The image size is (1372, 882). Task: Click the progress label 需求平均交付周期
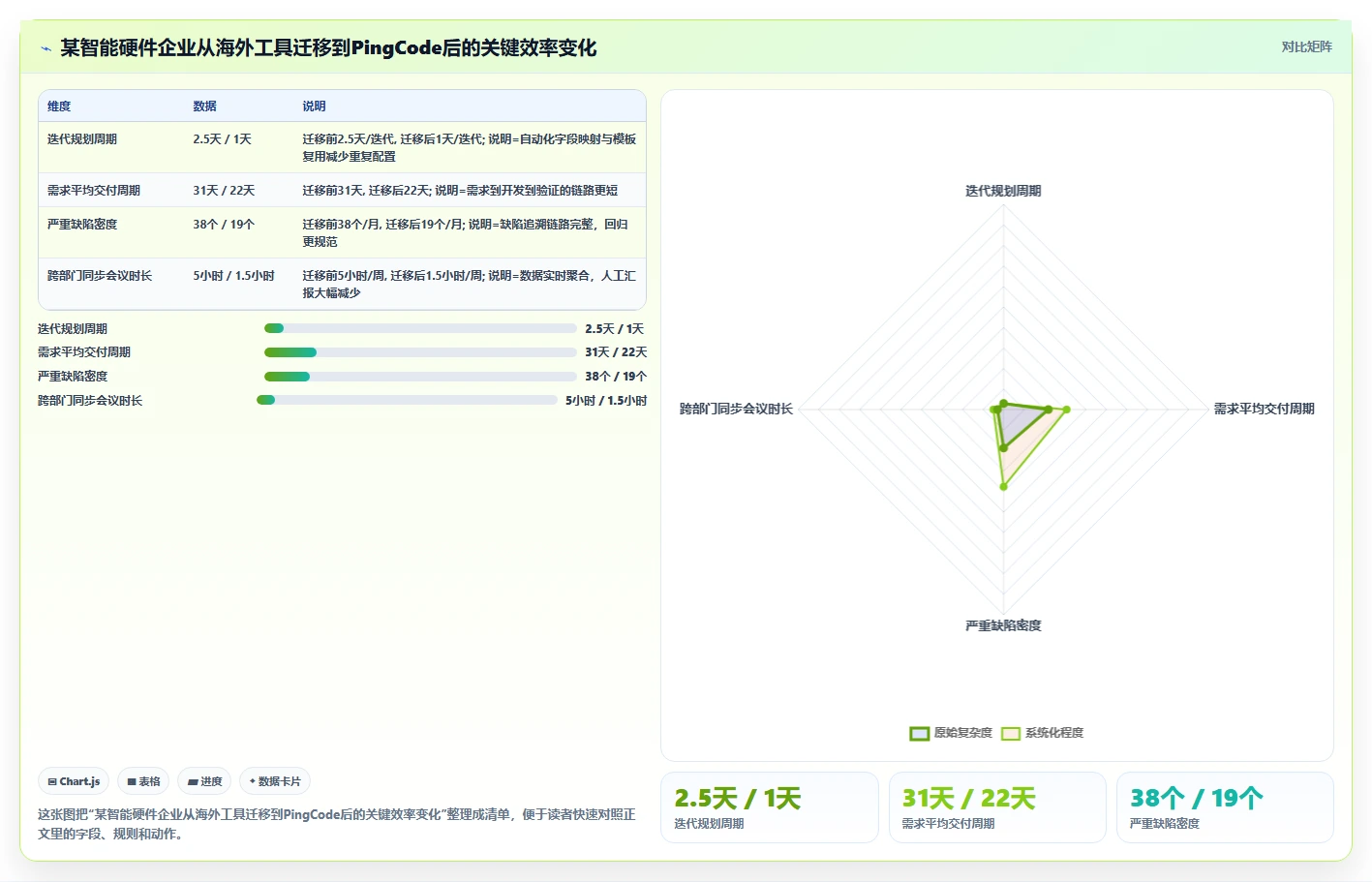tap(84, 352)
